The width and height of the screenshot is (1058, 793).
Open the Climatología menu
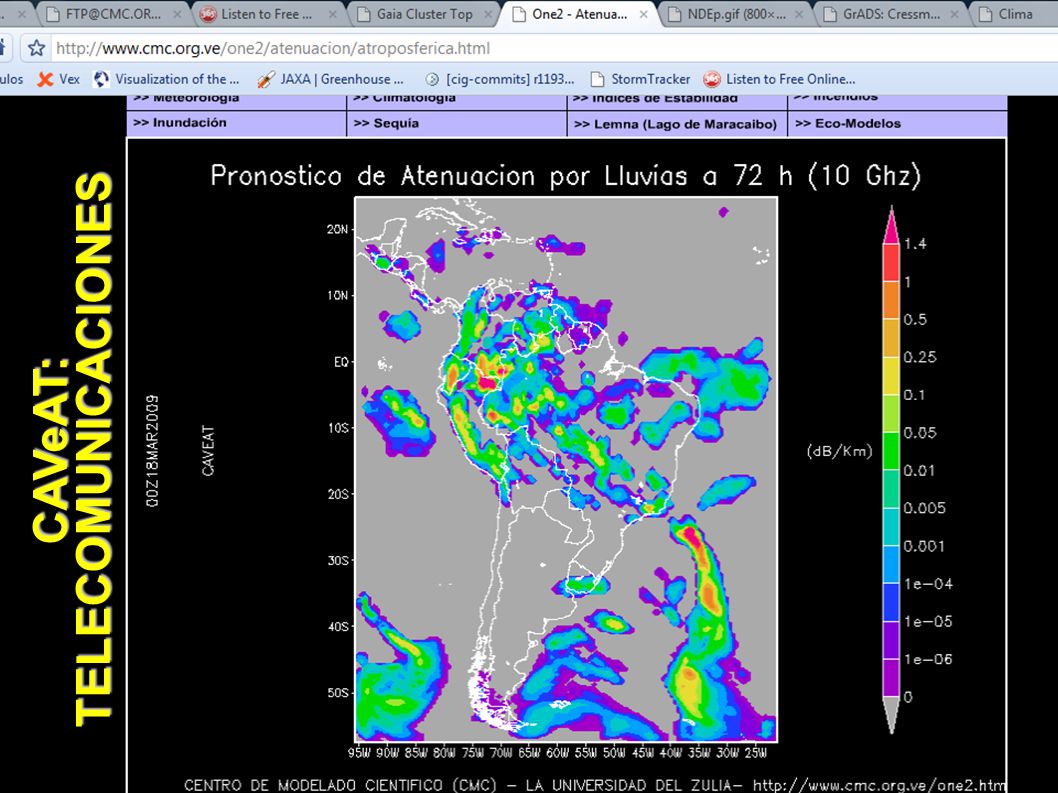(457, 101)
